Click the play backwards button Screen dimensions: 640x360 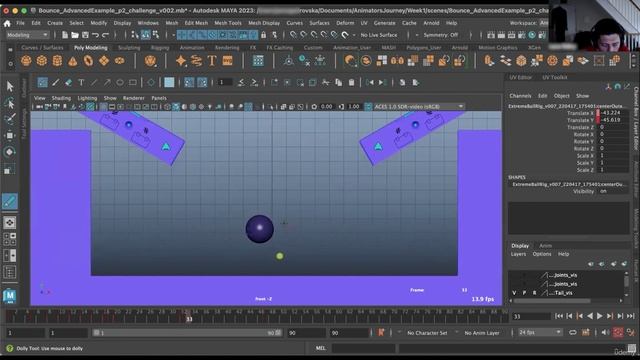589,316
